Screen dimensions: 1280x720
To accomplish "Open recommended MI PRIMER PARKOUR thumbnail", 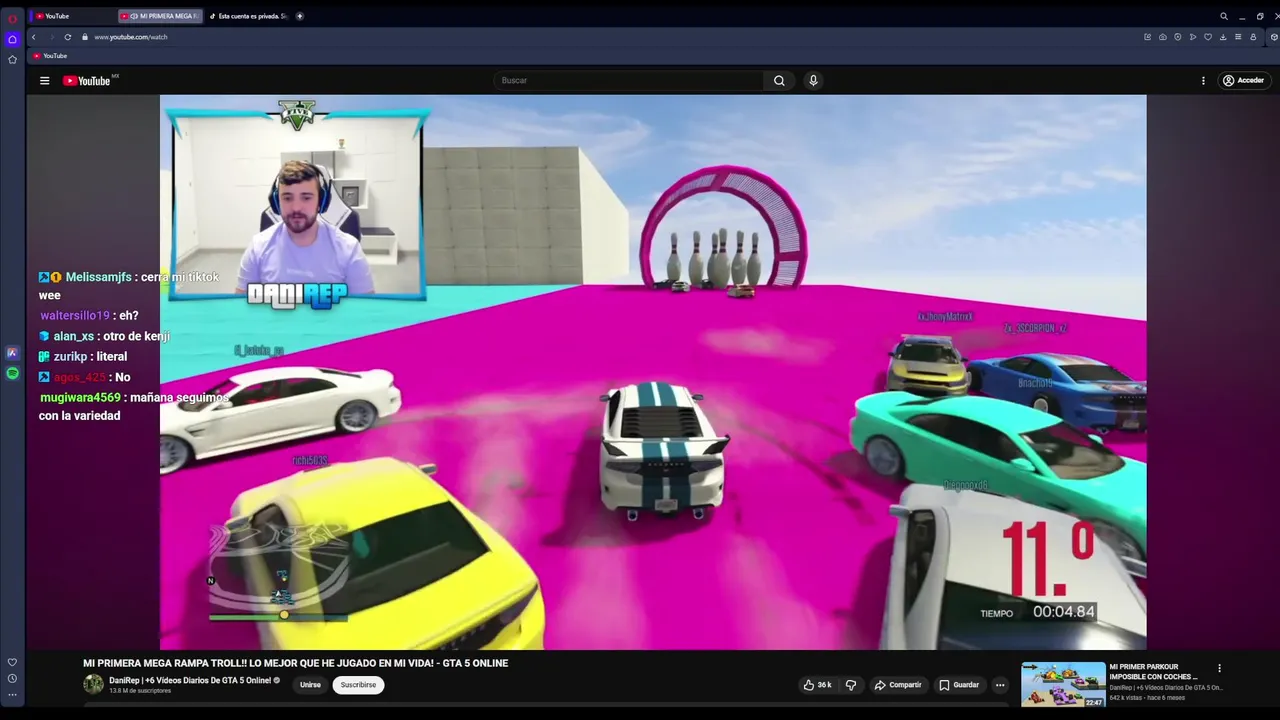I will click(x=1063, y=685).
